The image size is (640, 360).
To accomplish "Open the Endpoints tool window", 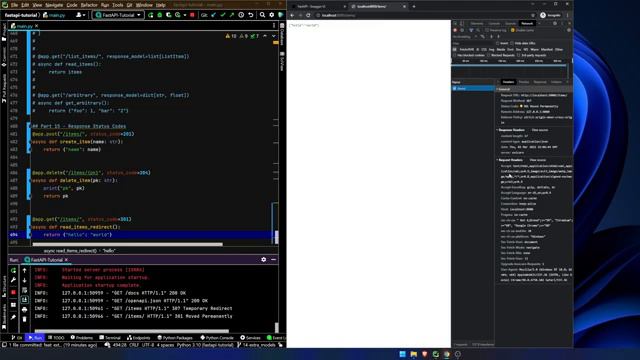I will 139,338.
